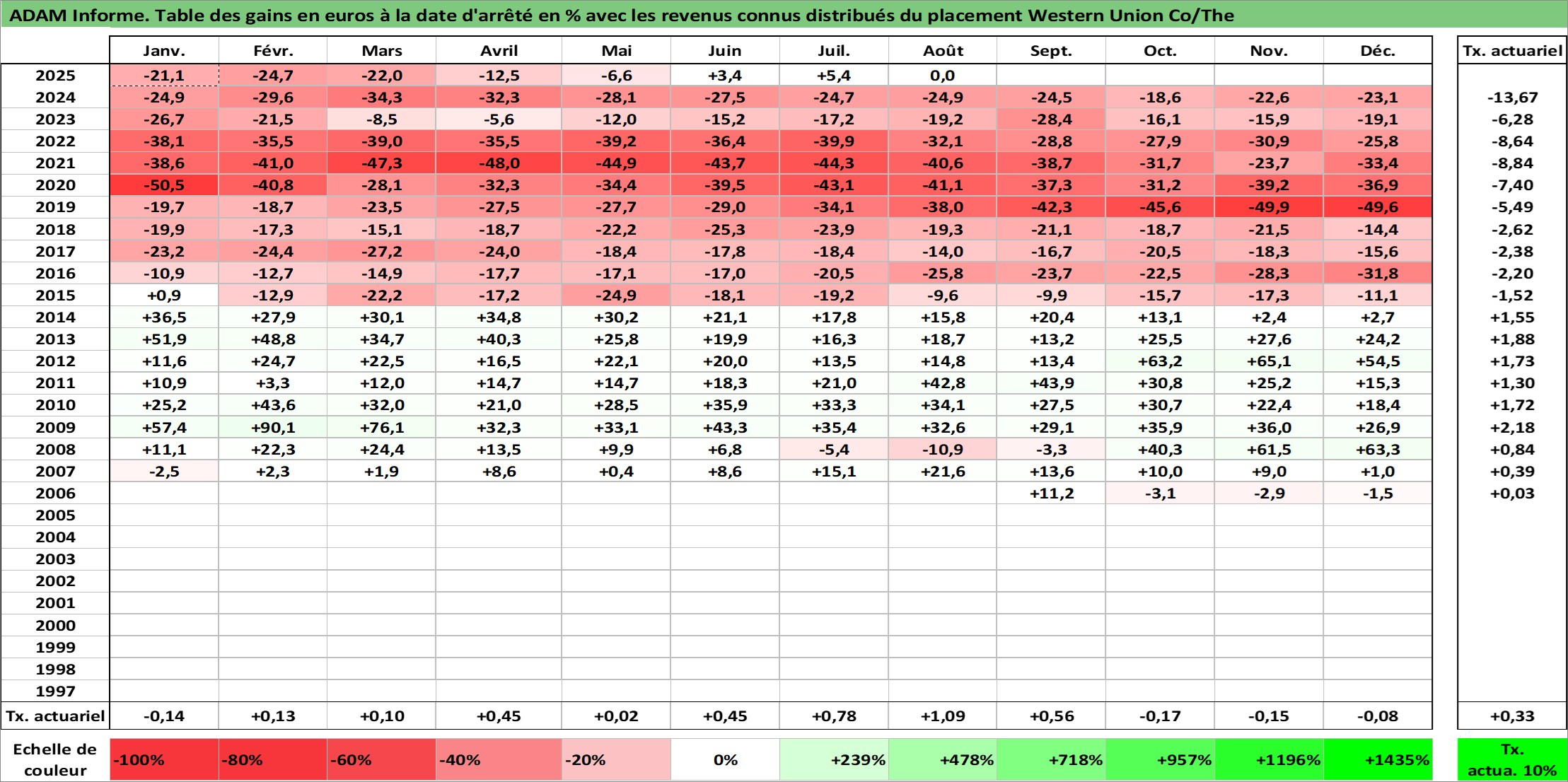Click the 'Juil.' column header
Image resolution: width=1568 pixels, height=782 pixels.
tap(834, 51)
